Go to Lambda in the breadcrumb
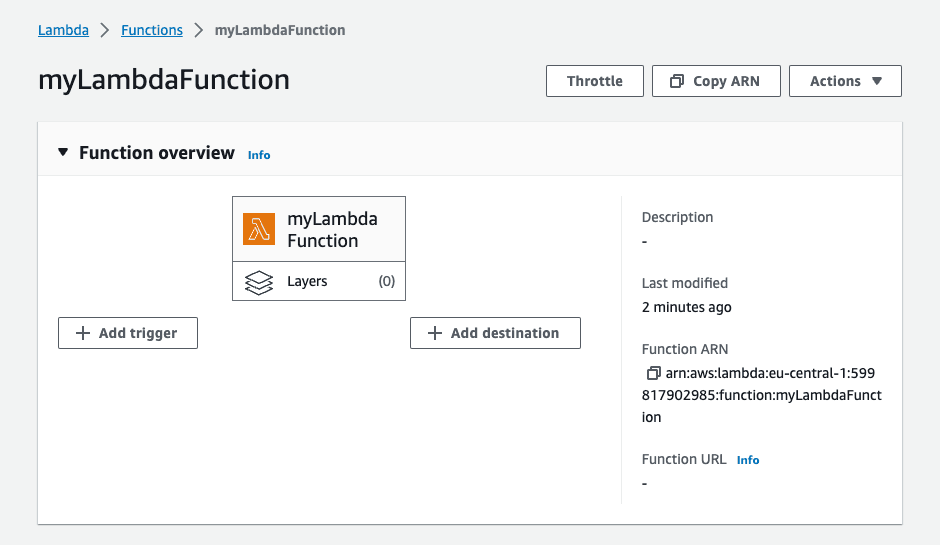The image size is (940, 545). (63, 30)
